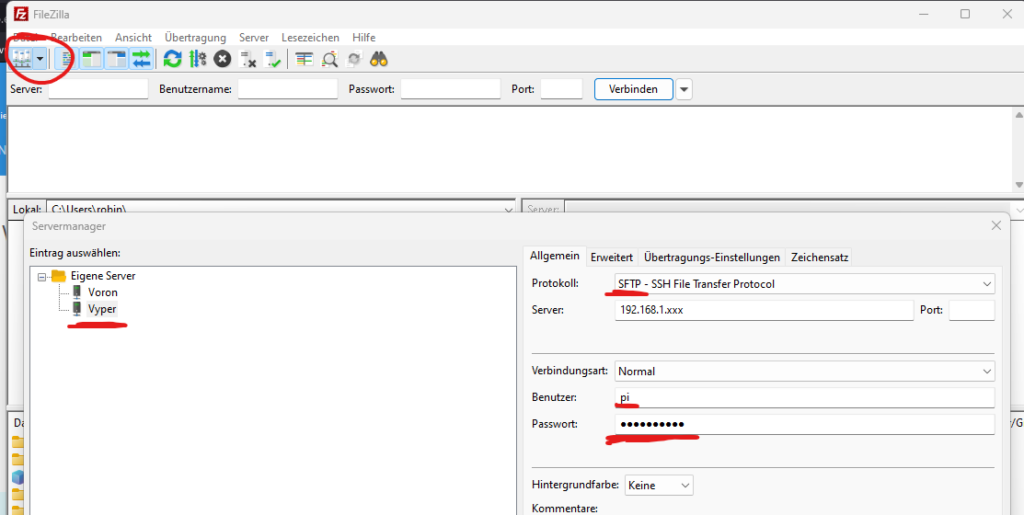Open the quickconnect history dropdown arrow
Viewport: 1024px width, 515px height.
(x=684, y=89)
